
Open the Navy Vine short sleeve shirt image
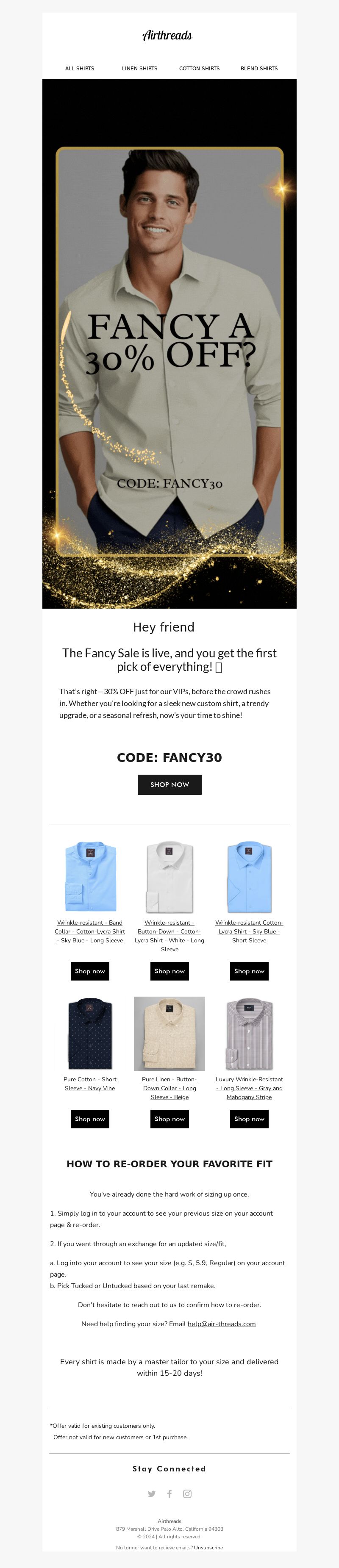coord(90,1033)
